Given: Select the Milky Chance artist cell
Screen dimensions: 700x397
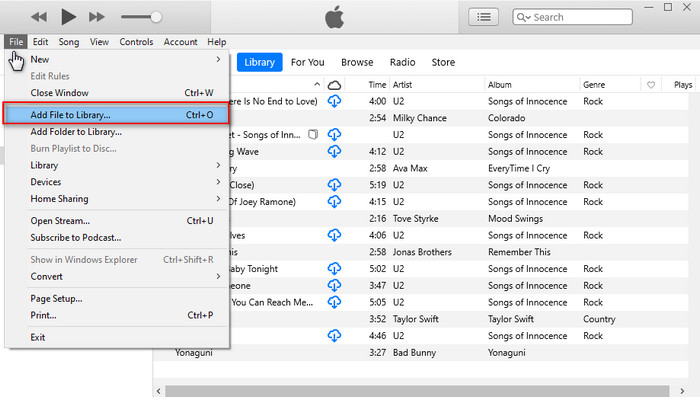Looking at the screenshot, I should (420, 118).
